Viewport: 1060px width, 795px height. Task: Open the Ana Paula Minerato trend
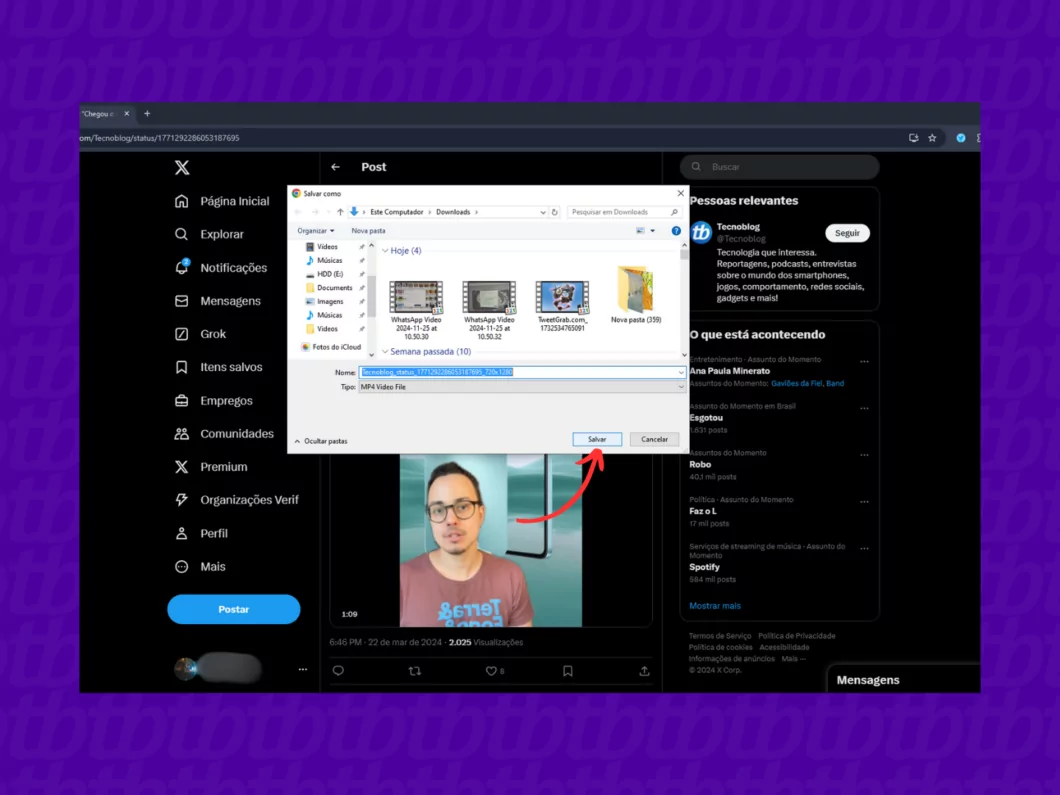coord(729,371)
